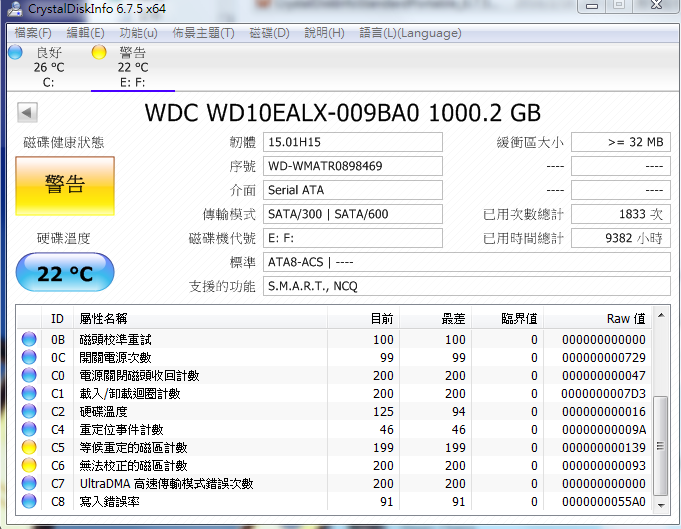Image resolution: width=681 pixels, height=529 pixels.
Task: Click status dot for attribute C7
Action: (x=29, y=483)
